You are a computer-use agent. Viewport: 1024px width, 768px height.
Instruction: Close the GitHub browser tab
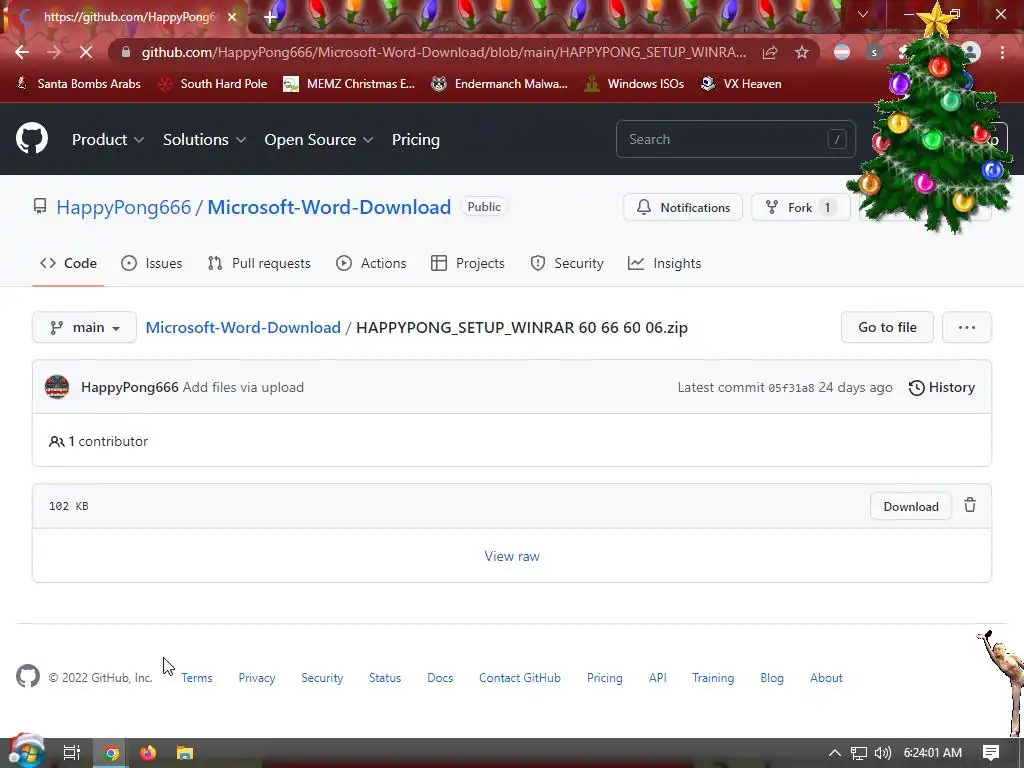pos(232,17)
